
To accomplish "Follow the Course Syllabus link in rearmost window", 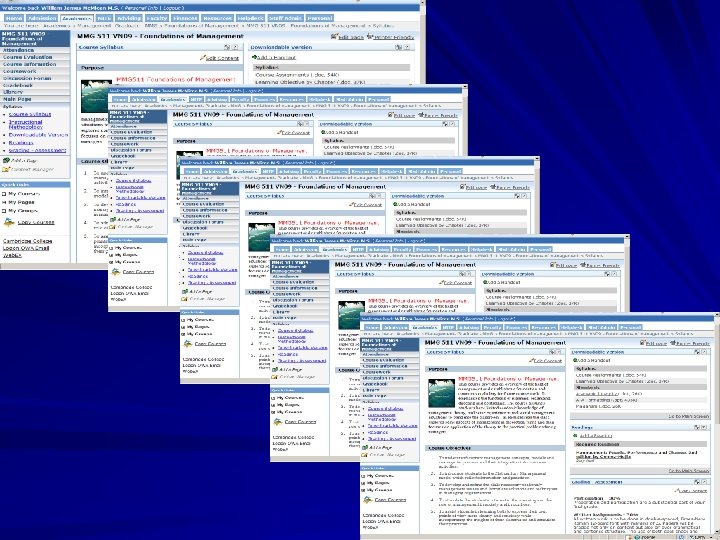I will click(30, 114).
